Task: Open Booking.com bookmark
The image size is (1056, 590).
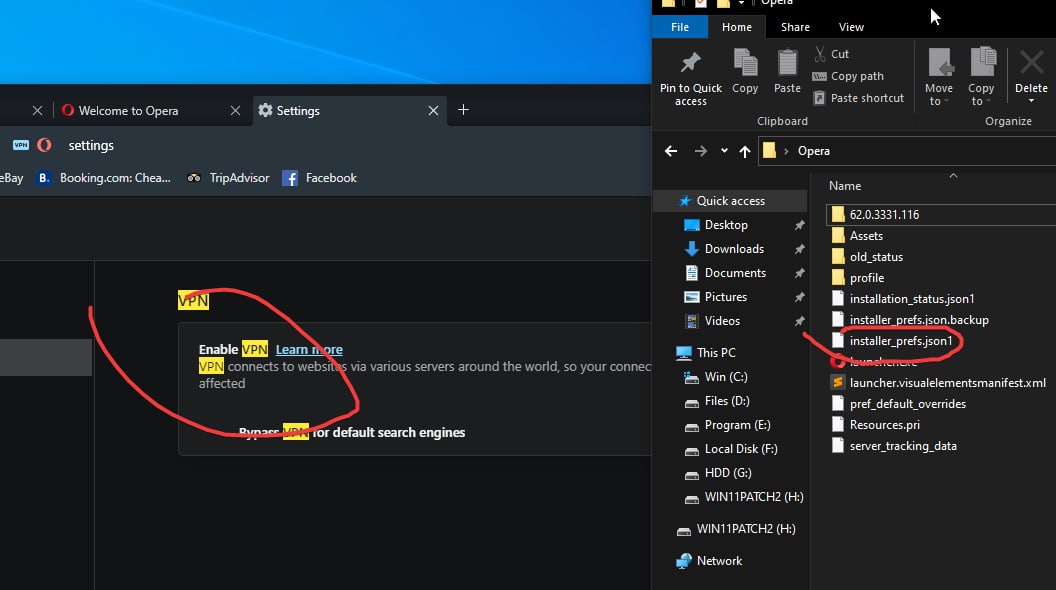Action: click(104, 178)
